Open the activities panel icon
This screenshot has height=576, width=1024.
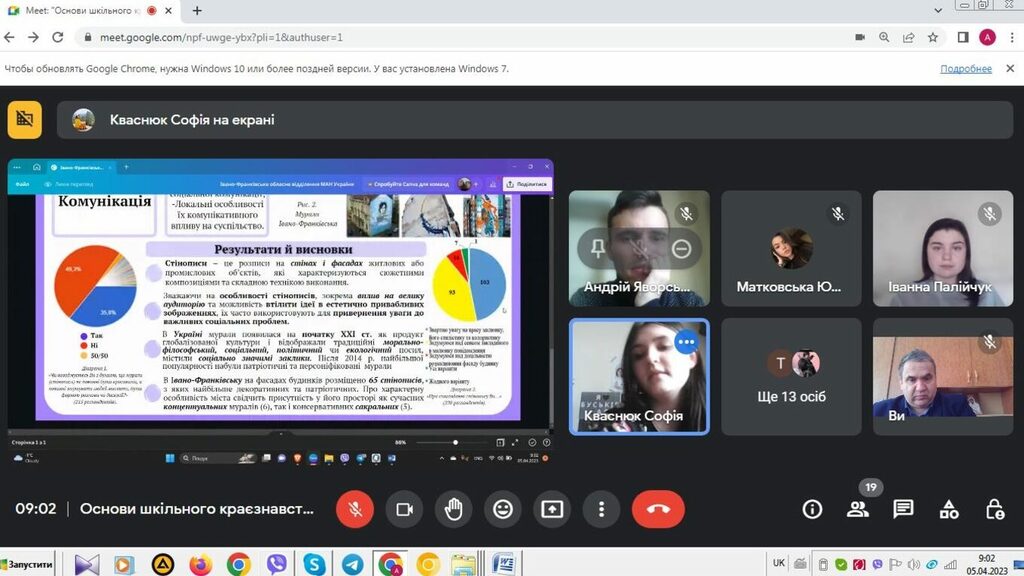pos(949,509)
